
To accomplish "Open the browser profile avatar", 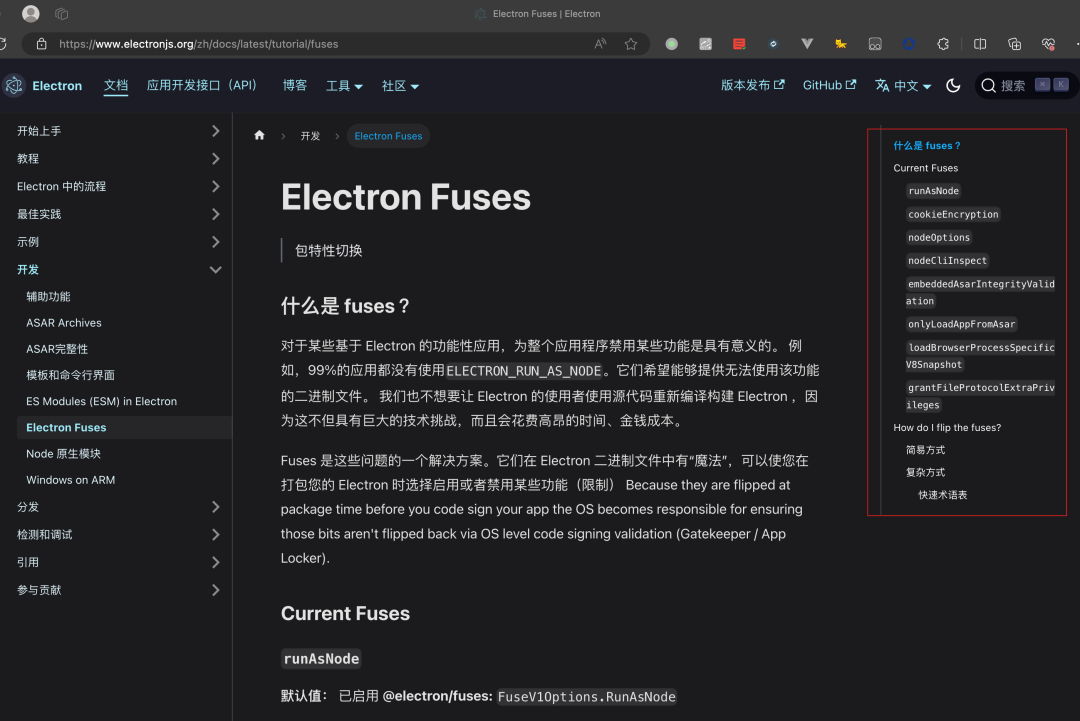I will 30,13.
